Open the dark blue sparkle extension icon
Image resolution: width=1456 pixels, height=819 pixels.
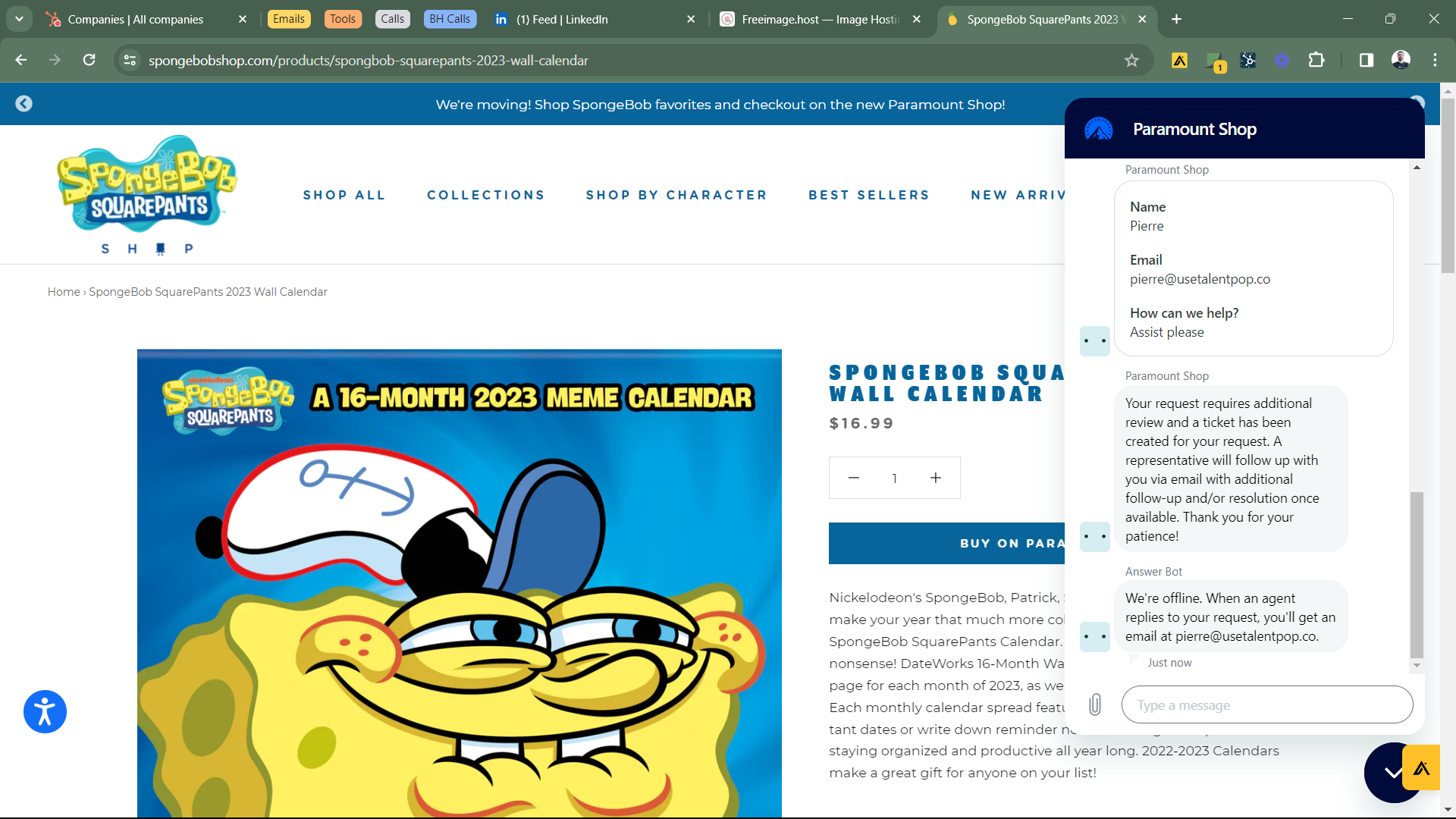point(1247,60)
